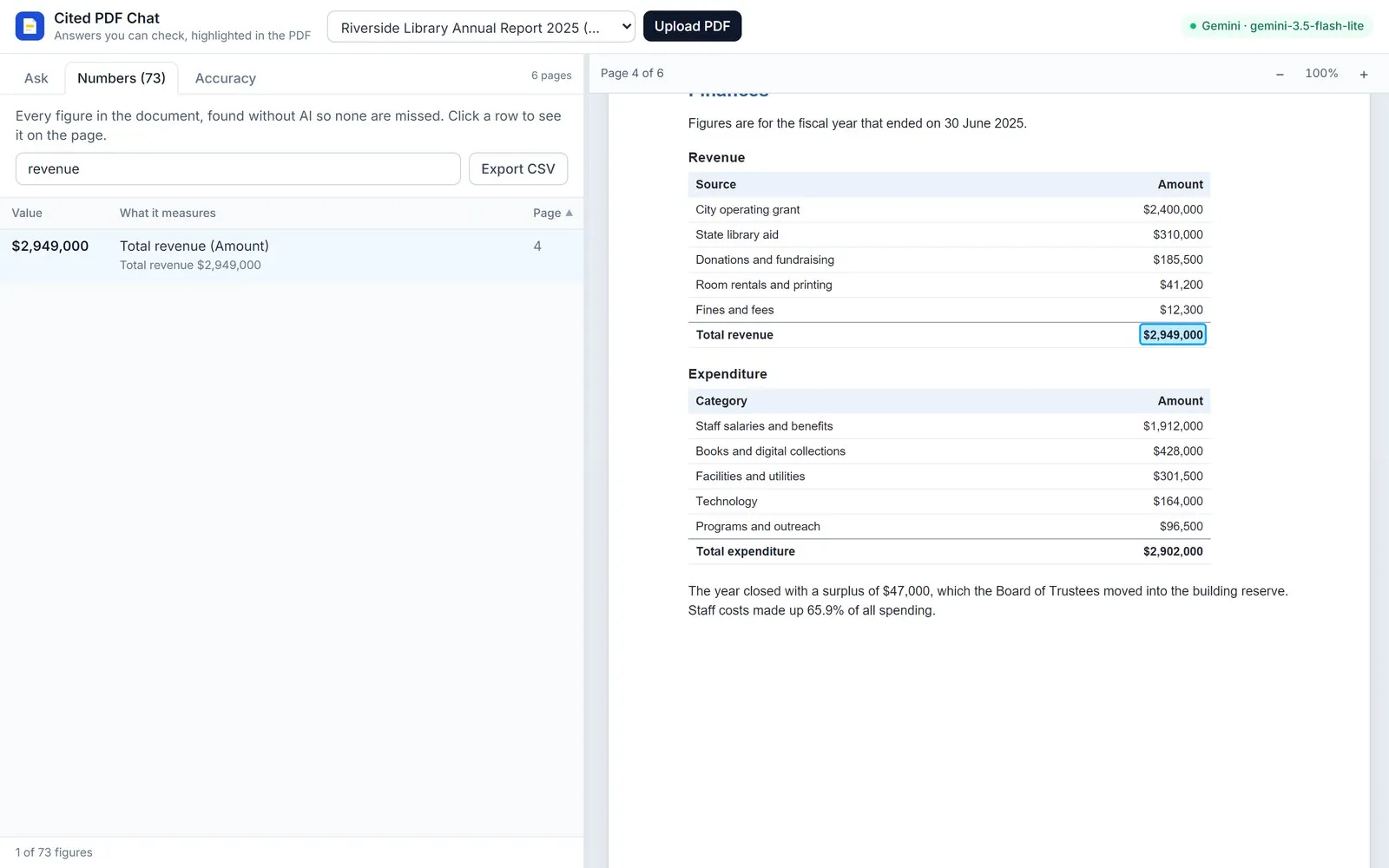The width and height of the screenshot is (1389, 868).
Task: Click the $12,300 amount
Action: [1182, 310]
